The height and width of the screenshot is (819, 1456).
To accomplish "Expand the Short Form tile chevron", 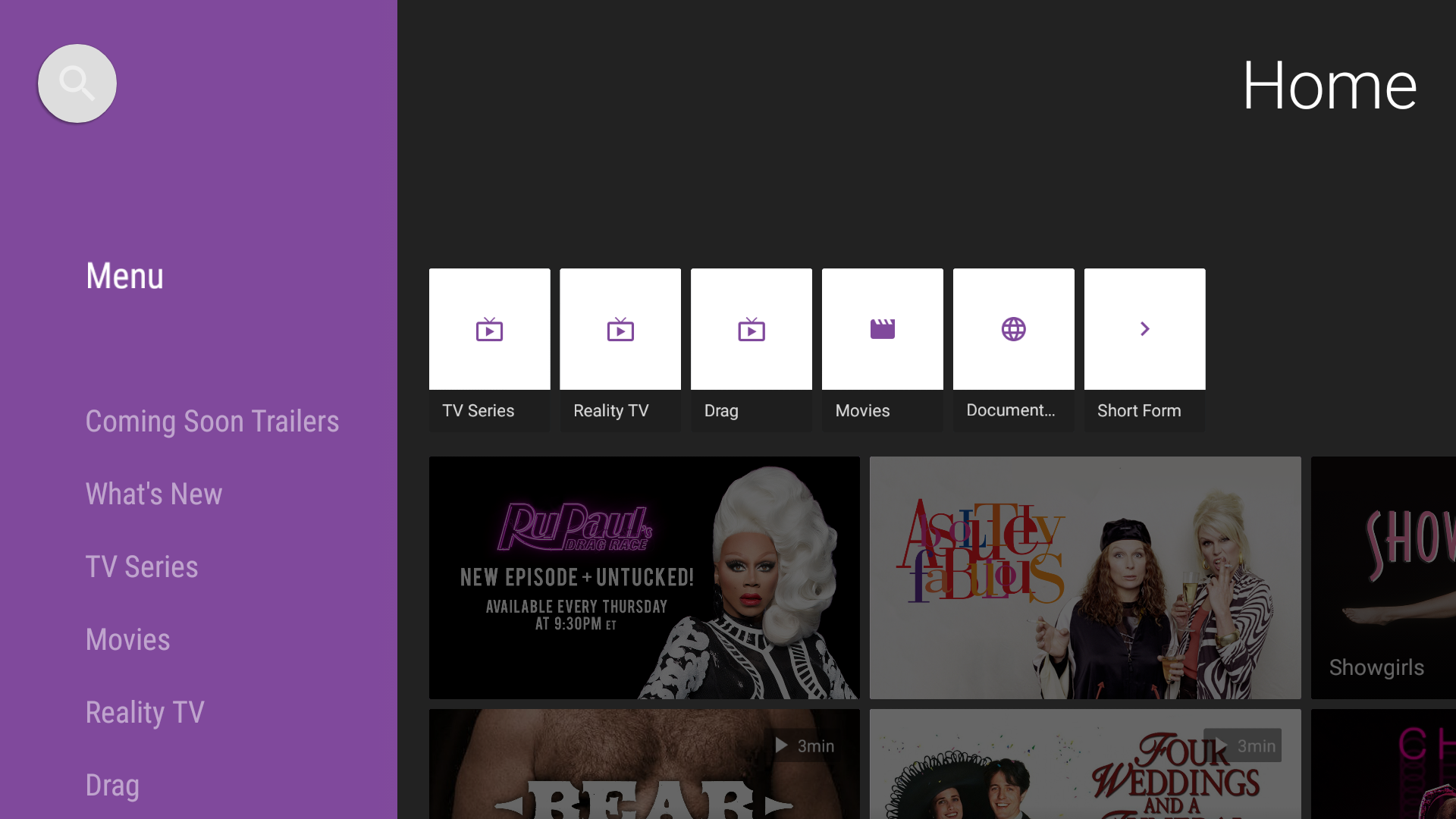I will tap(1144, 329).
